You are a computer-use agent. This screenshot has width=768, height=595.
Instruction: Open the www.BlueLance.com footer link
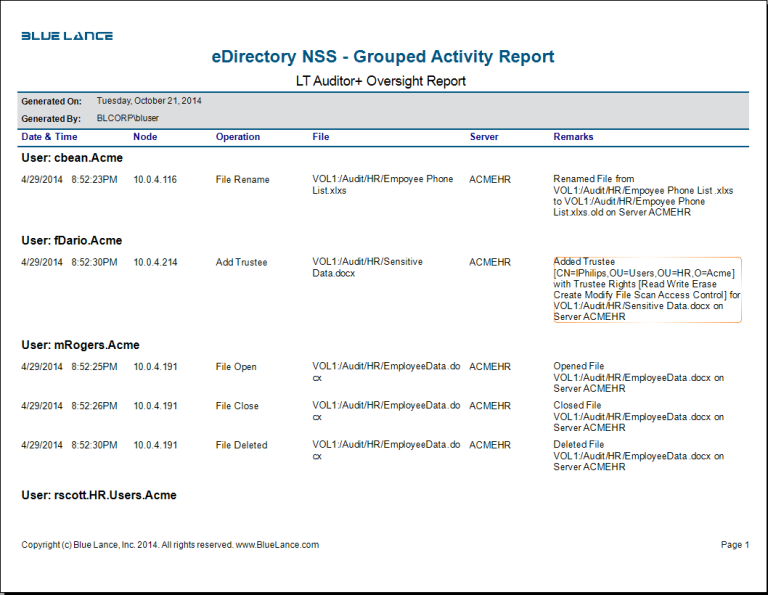[277, 545]
